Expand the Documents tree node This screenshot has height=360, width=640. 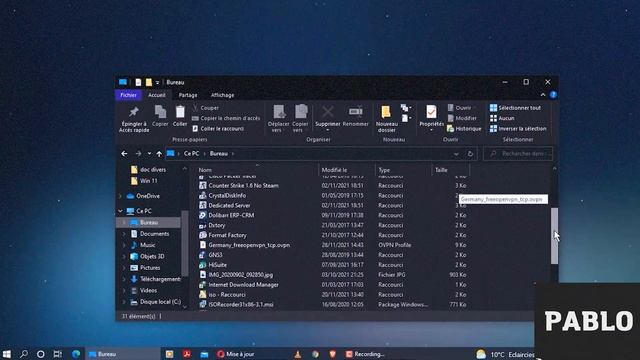pyautogui.click(x=124, y=234)
